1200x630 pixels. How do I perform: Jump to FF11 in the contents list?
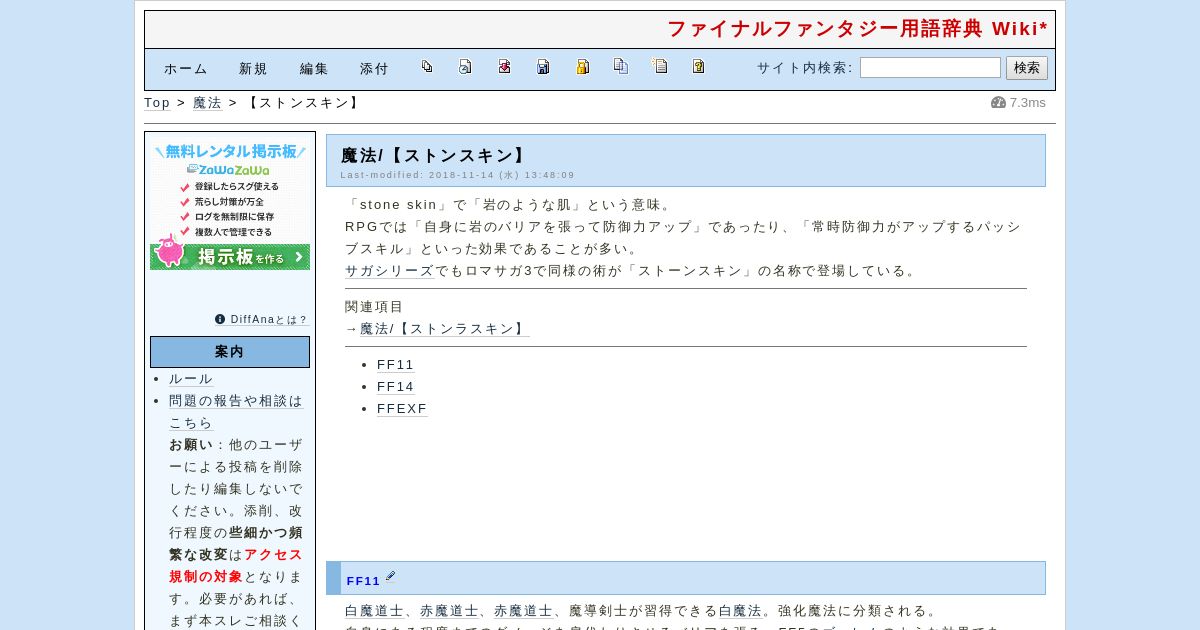pyautogui.click(x=395, y=365)
